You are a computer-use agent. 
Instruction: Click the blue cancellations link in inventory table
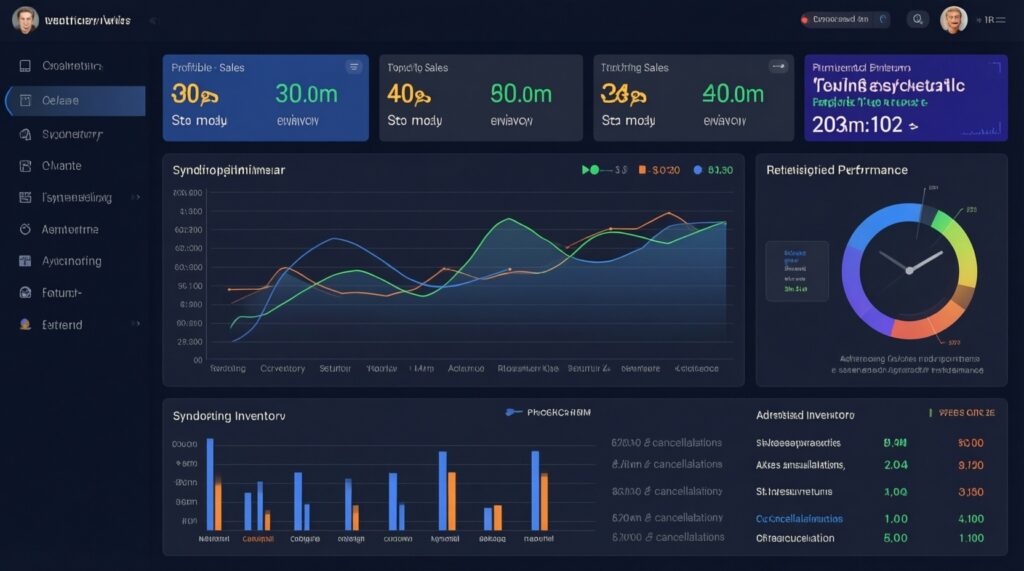click(x=799, y=519)
